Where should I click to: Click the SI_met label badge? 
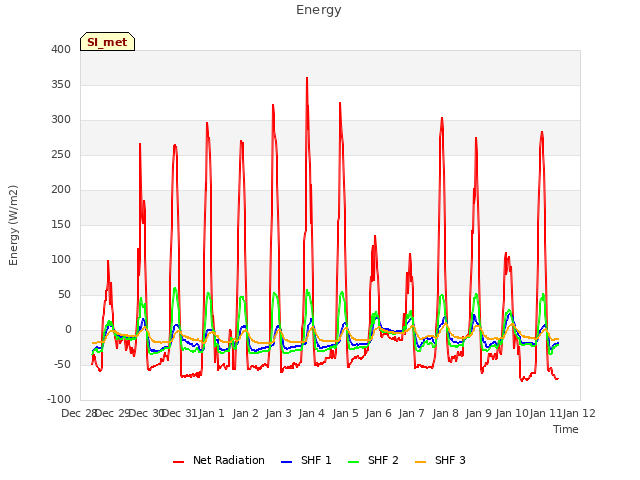coord(107,42)
